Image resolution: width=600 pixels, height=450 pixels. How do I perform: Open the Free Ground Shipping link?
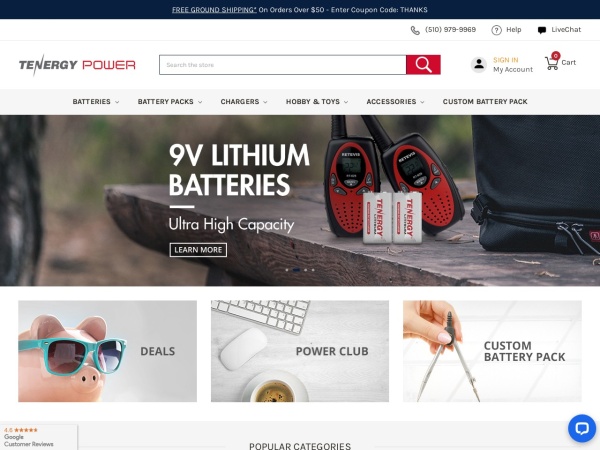click(214, 10)
